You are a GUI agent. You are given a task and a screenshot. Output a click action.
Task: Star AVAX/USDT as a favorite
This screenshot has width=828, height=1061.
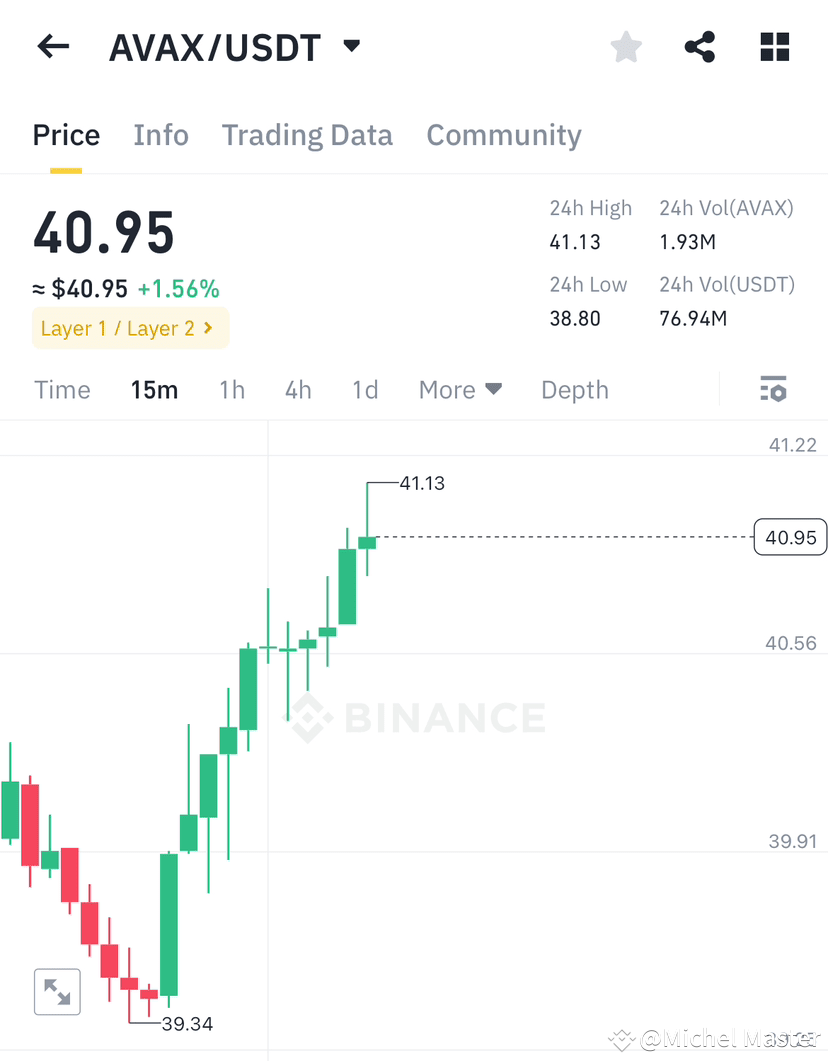[625, 46]
